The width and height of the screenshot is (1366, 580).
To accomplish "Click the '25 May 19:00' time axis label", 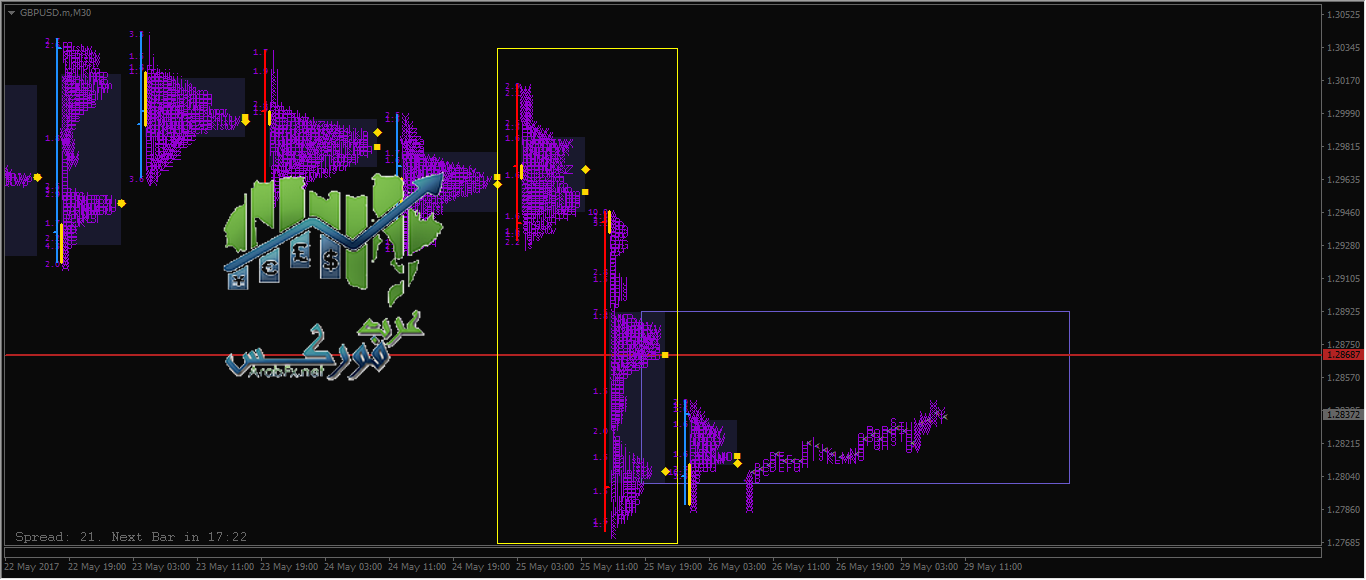I will pyautogui.click(x=673, y=567).
